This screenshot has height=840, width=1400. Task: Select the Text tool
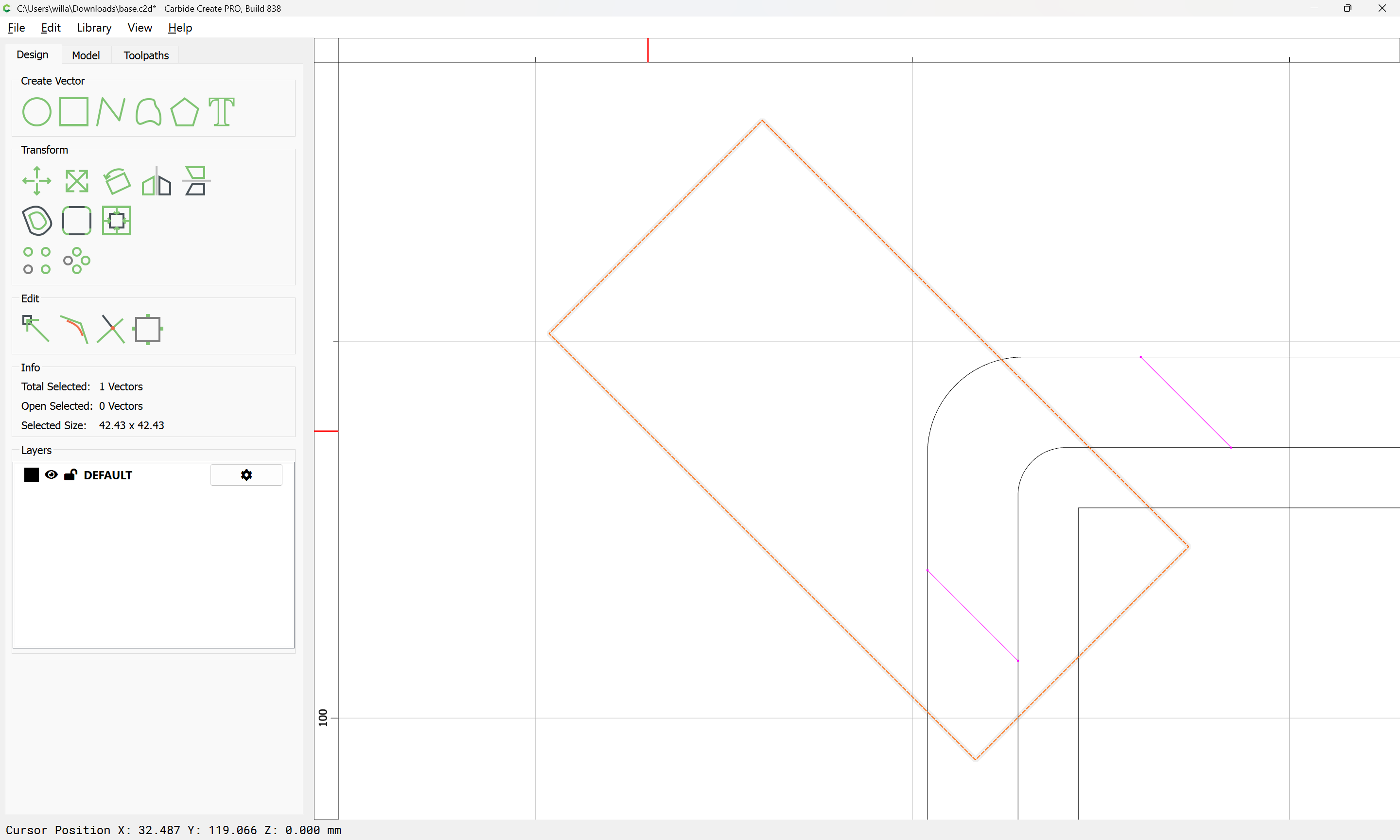pyautogui.click(x=221, y=111)
